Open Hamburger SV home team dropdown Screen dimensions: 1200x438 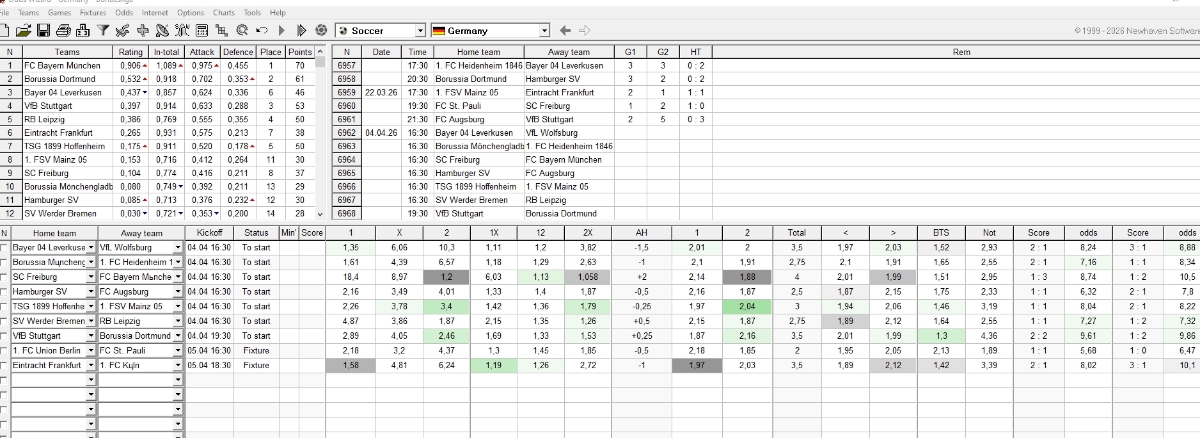pyautogui.click(x=92, y=291)
